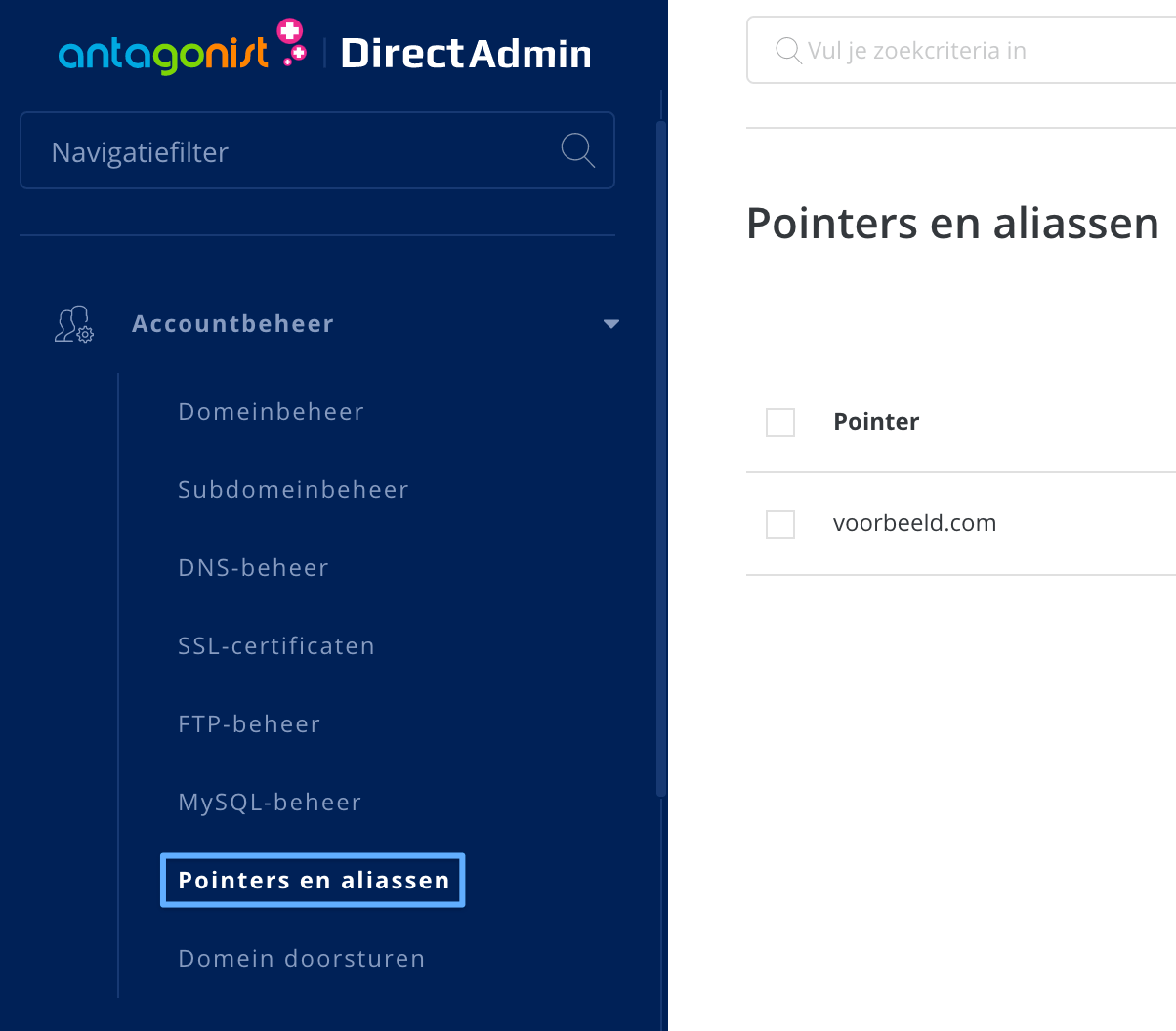Open Domein doorsturen
Viewport: 1176px width, 1031px height.
coord(302,958)
